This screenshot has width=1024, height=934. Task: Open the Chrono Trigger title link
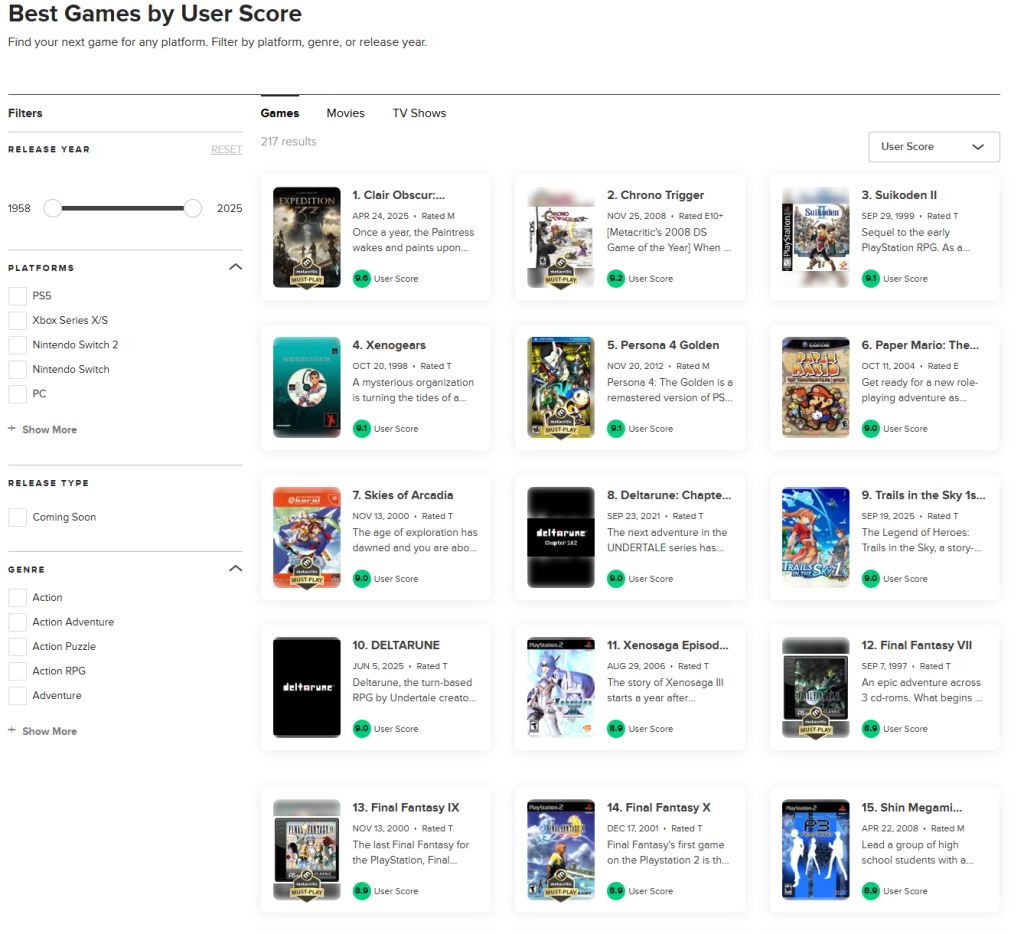click(656, 195)
